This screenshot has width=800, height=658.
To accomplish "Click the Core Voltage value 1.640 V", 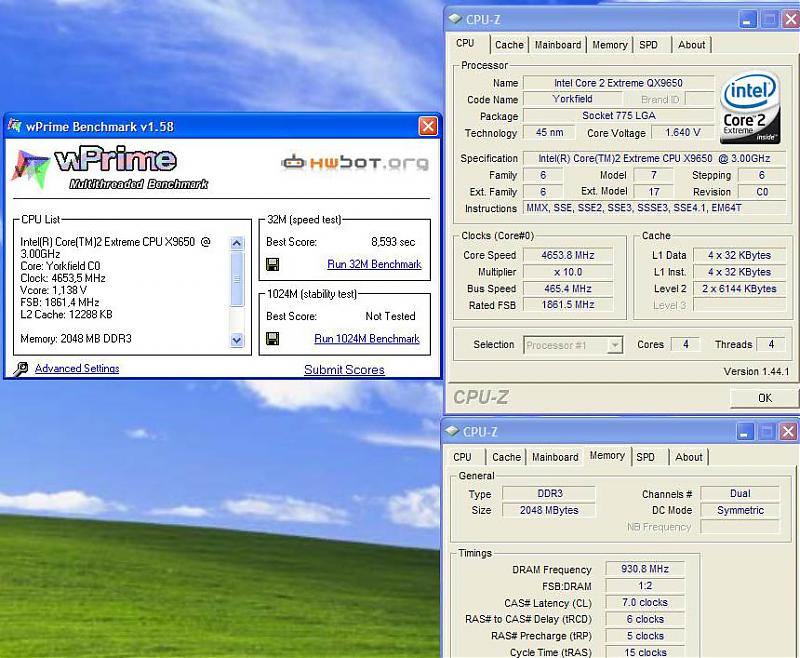I will pos(683,133).
